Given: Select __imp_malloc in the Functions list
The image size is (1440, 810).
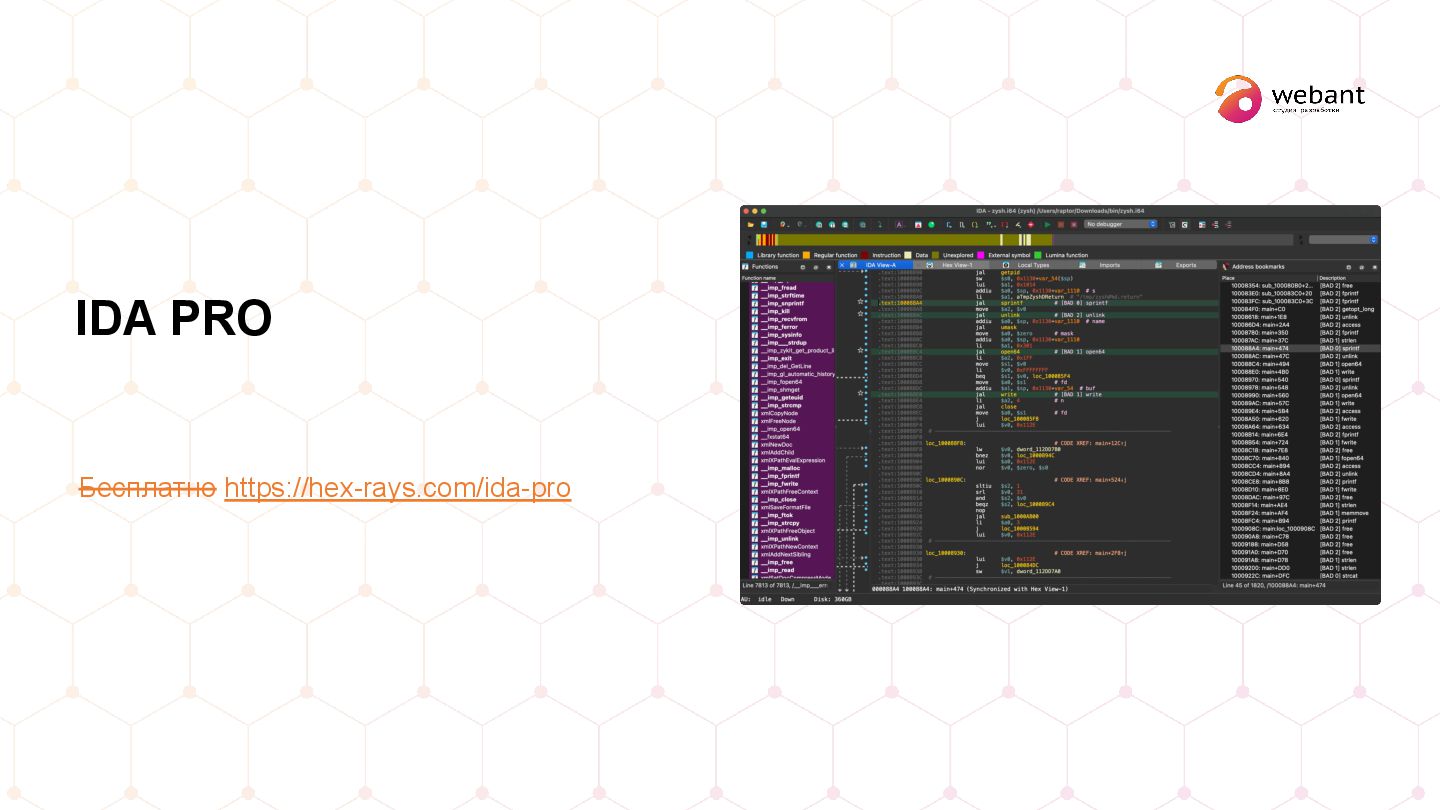Looking at the screenshot, I should tap(792, 468).
